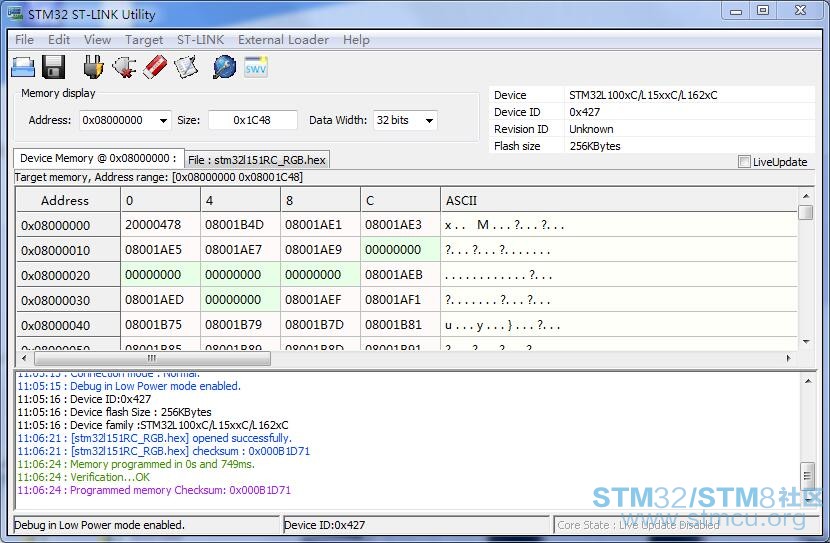Click column header 4
The height and width of the screenshot is (543, 830).
click(240, 200)
